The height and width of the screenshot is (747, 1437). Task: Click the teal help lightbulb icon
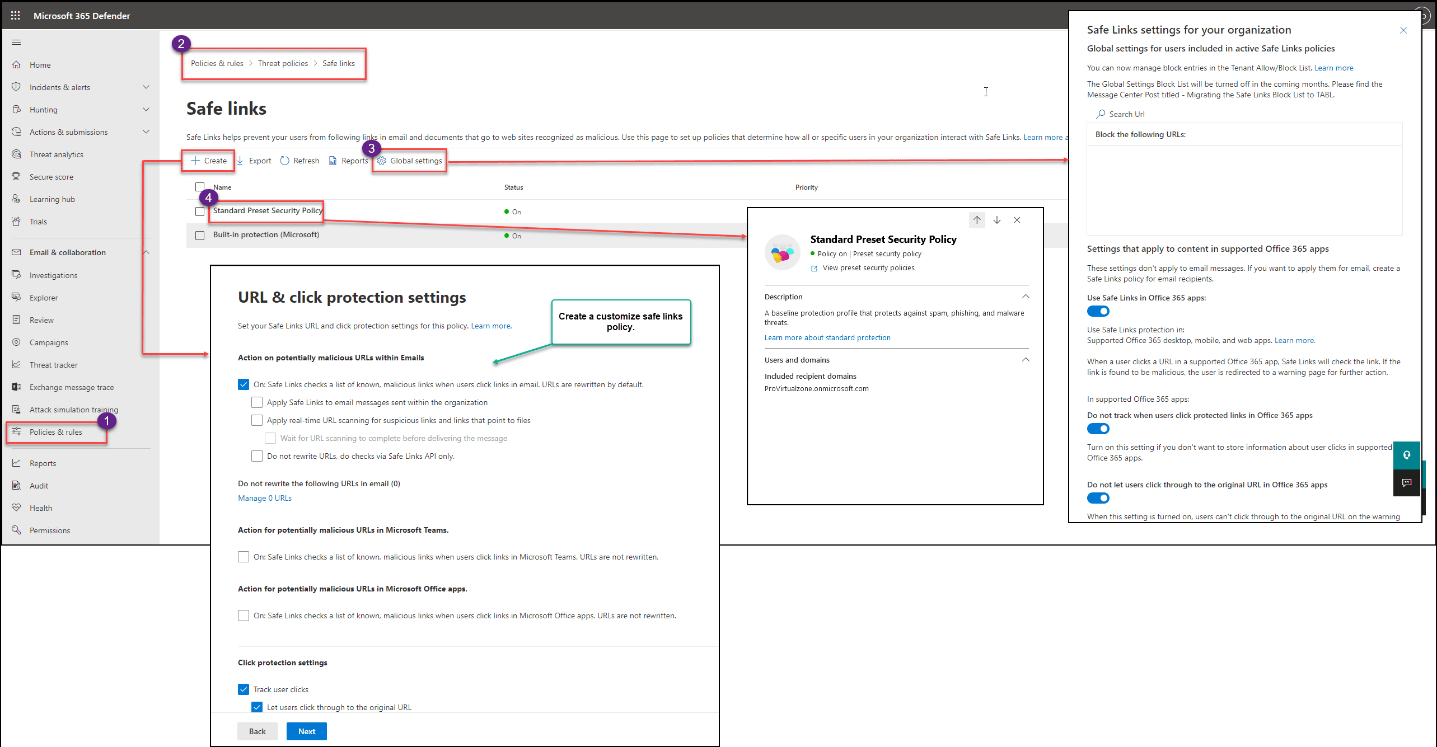[1406, 455]
